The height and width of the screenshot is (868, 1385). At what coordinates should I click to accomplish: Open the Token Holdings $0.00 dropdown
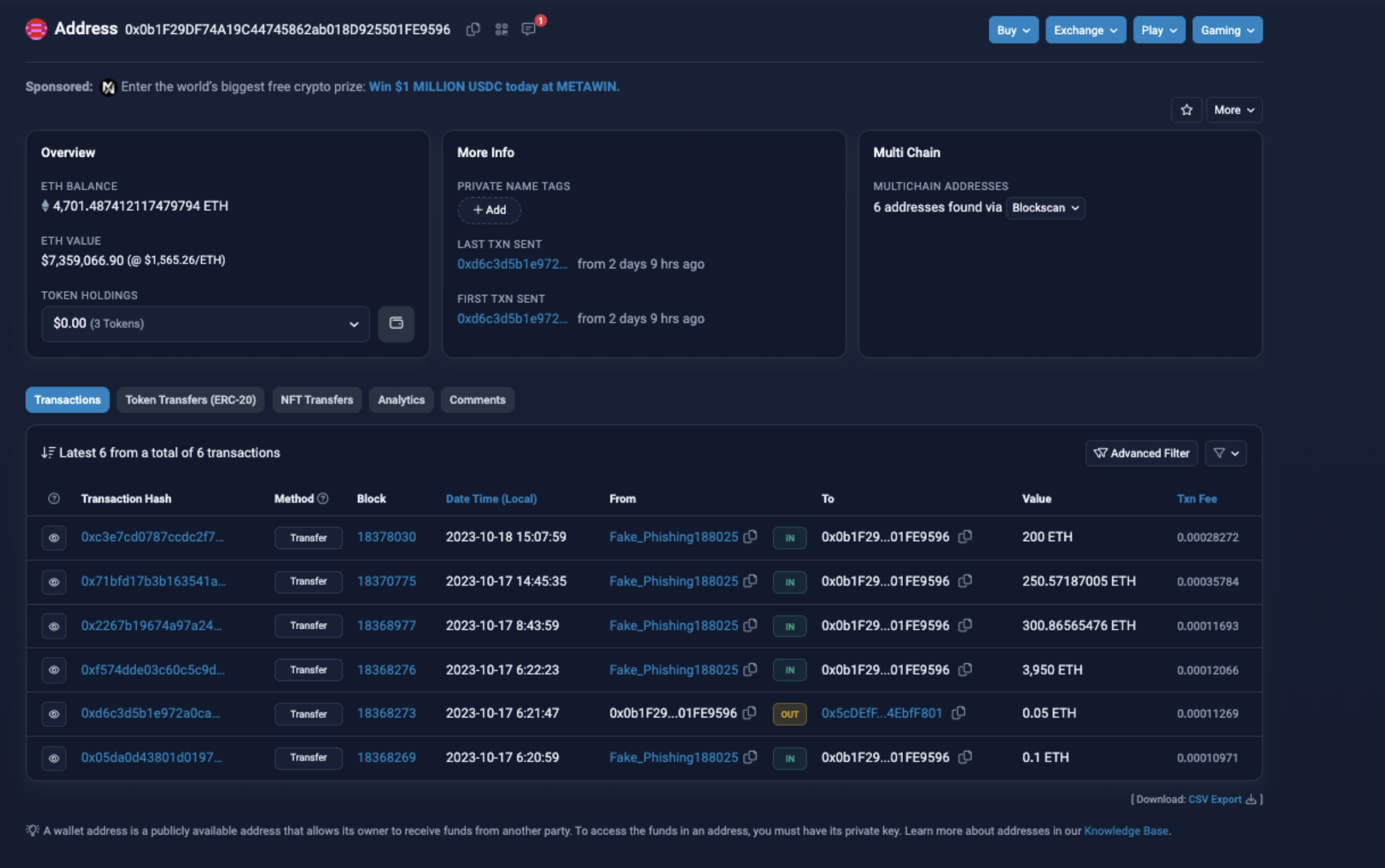[205, 324]
